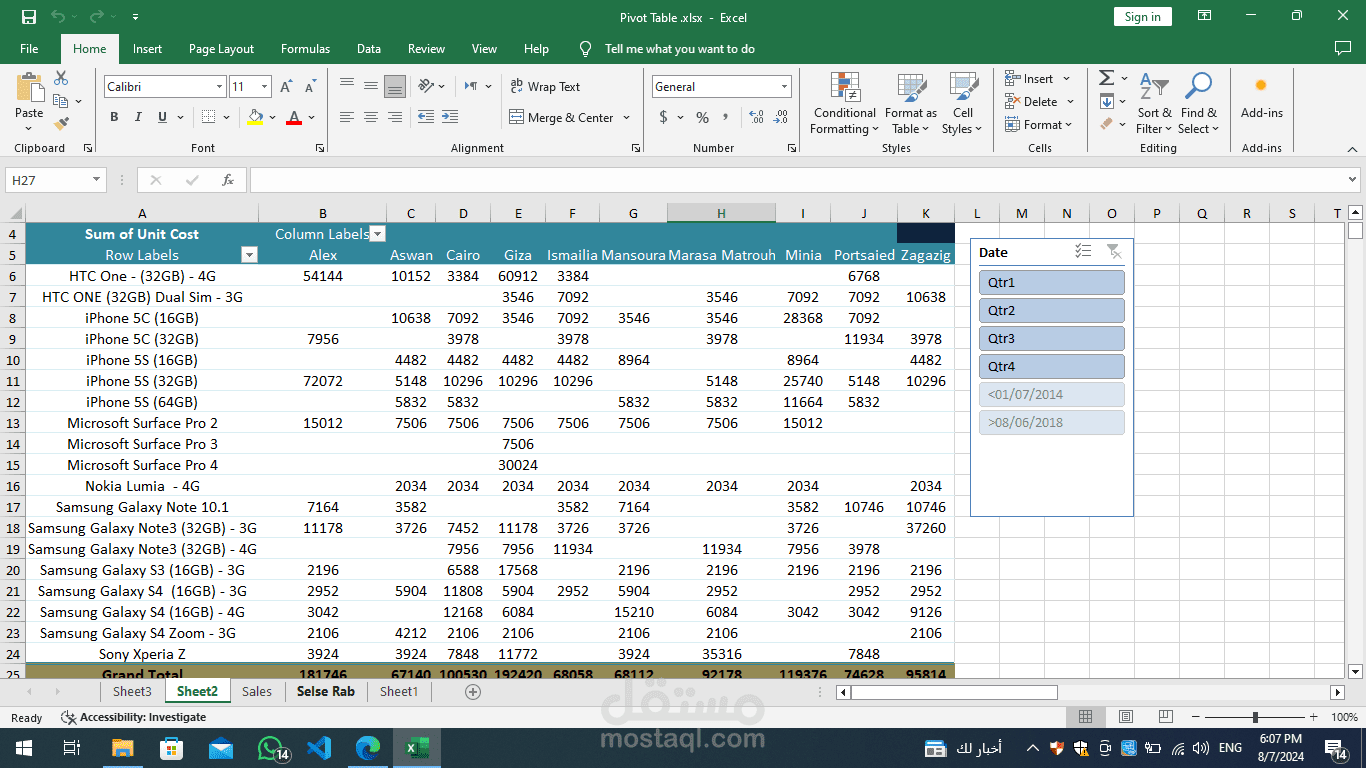Click the Tell me what you want search box
The image size is (1366, 768).
[x=679, y=49]
